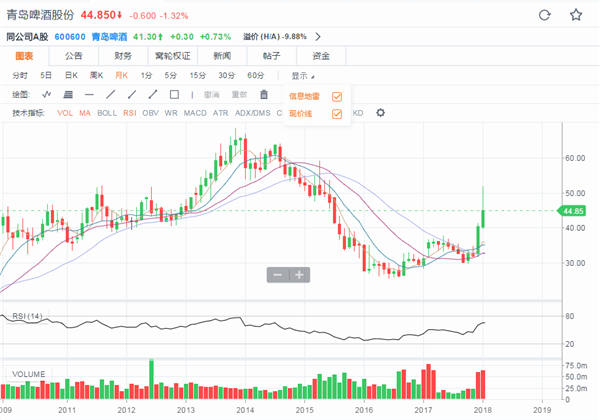Enable the MACD indicator
This screenshot has width=600, height=420.
195,112
